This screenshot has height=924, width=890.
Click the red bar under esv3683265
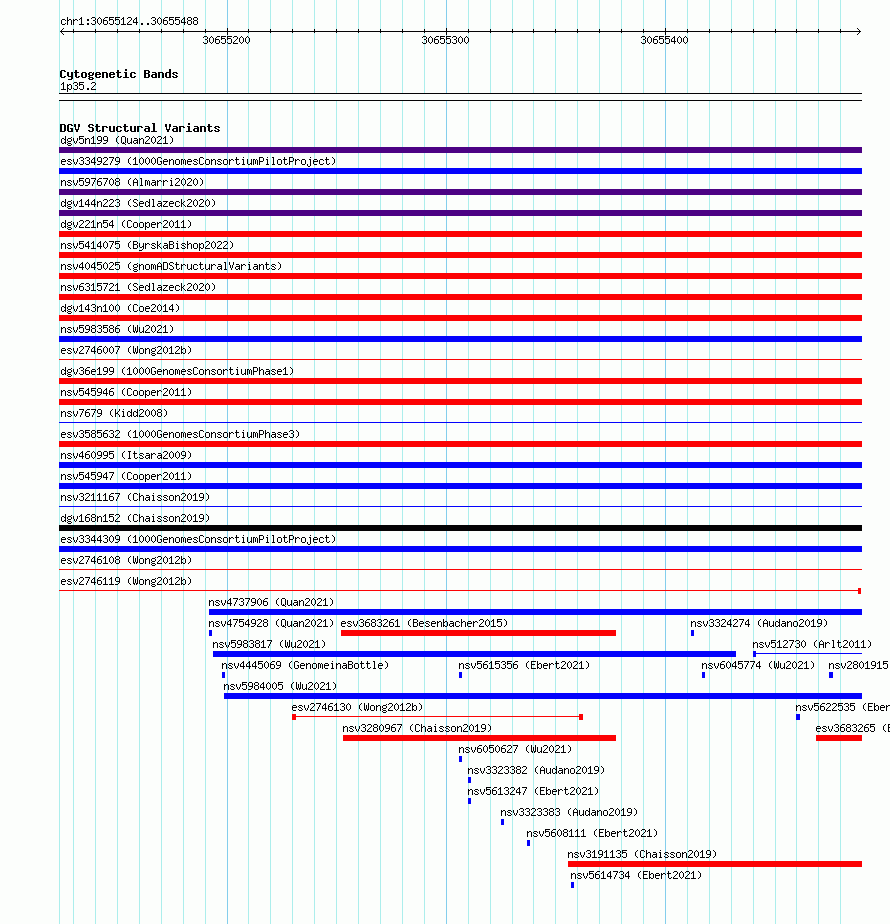point(839,738)
